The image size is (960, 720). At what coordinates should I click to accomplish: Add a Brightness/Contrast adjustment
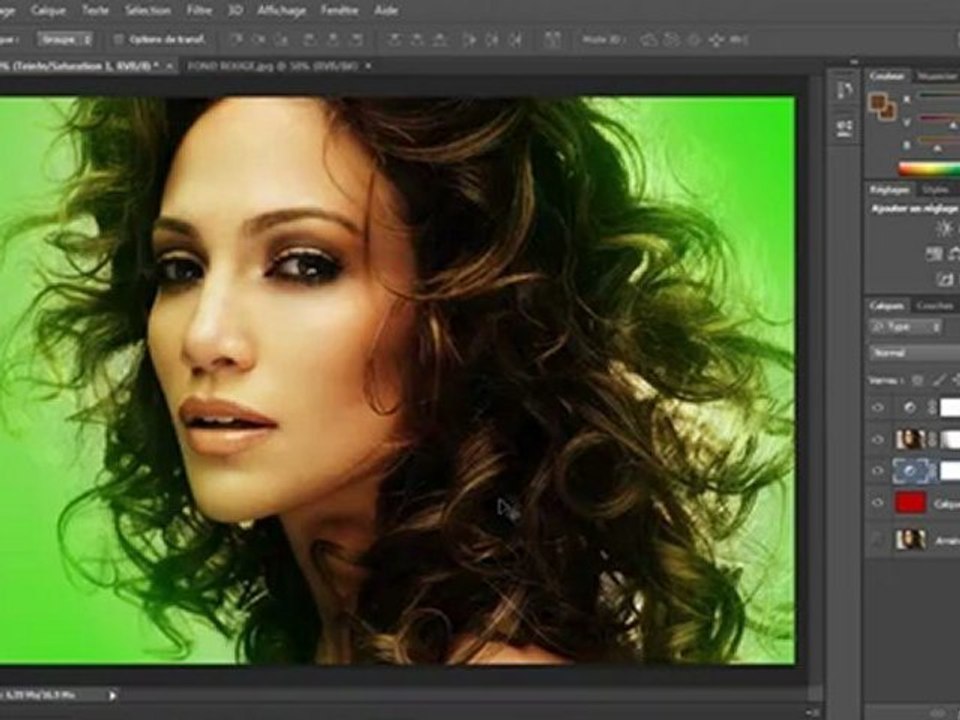click(x=945, y=228)
